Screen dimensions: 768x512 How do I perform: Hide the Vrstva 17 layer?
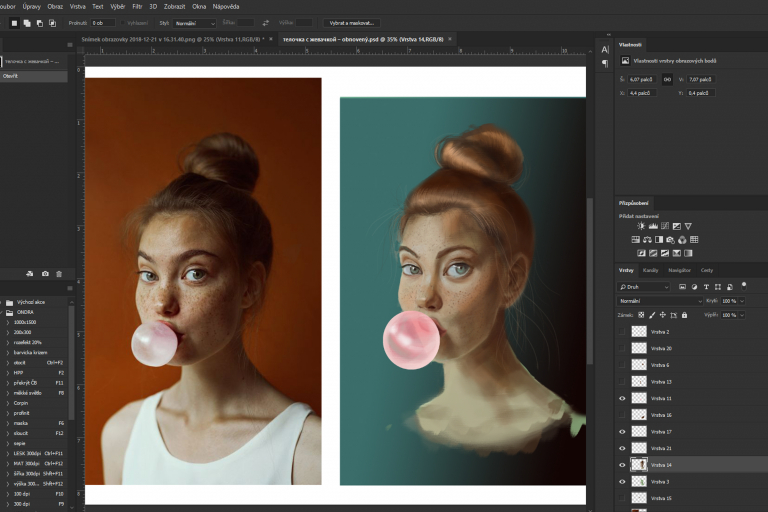[622, 432]
